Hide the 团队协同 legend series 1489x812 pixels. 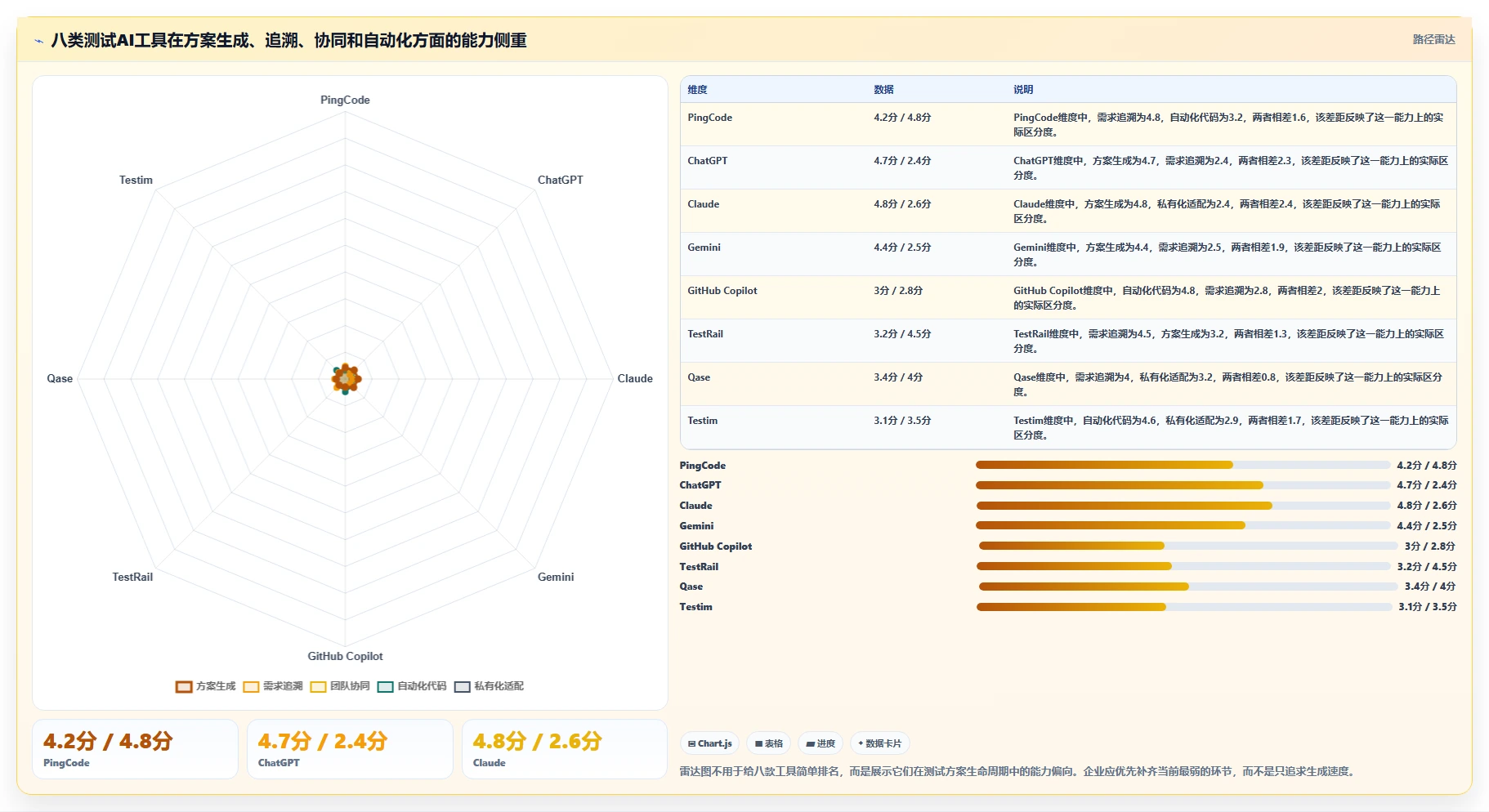(x=340, y=686)
